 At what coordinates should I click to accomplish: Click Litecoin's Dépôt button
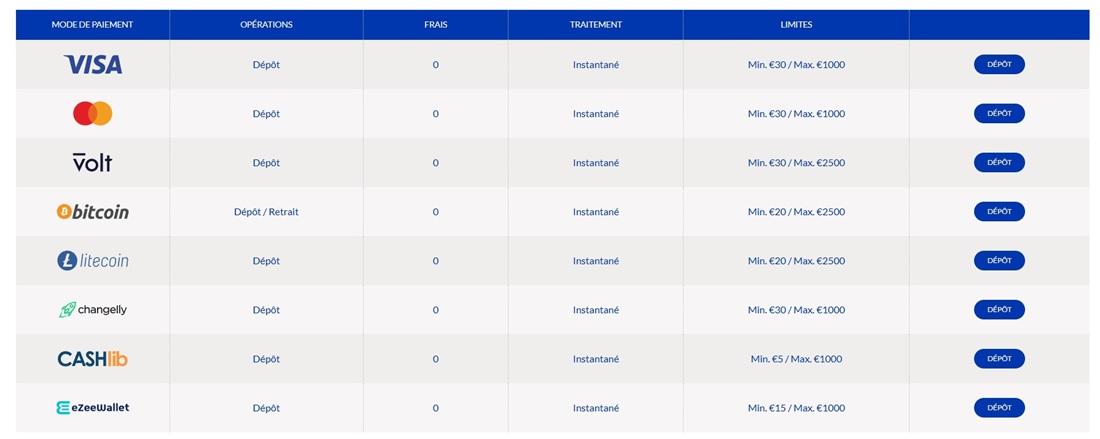[999, 260]
